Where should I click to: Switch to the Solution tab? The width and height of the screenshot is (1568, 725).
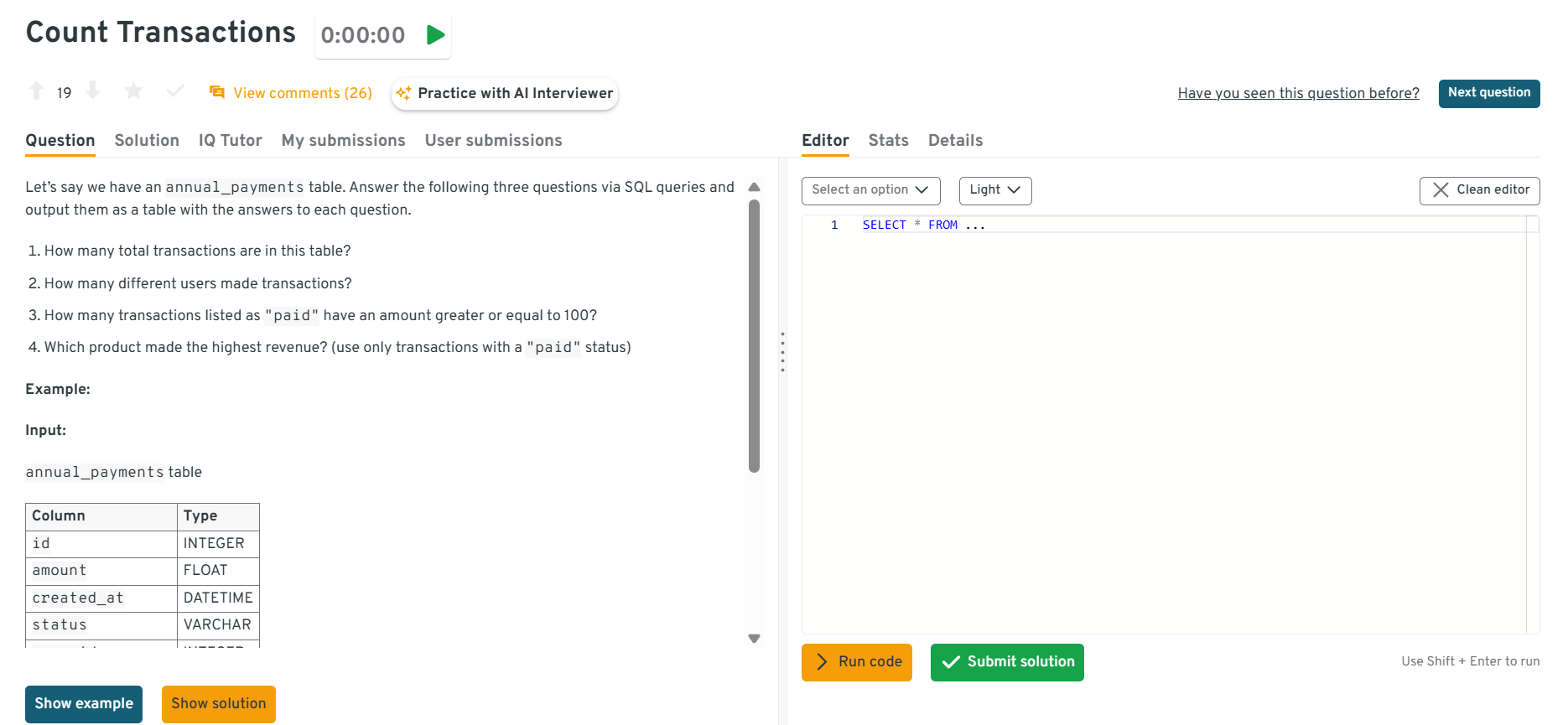point(147,141)
